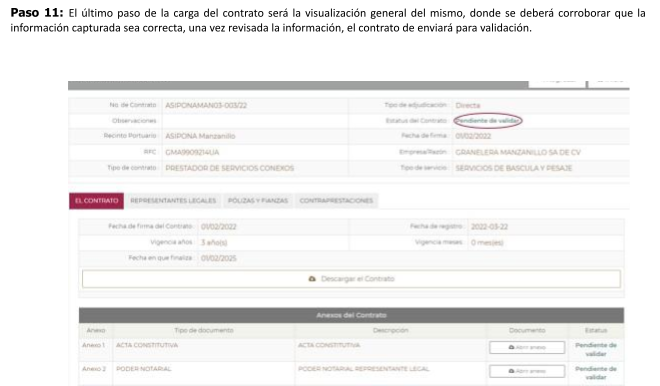This screenshot has height=386, width=660.
Task: Click ACTA CONSTITUTIVA in Tipo de documento column
Action: click(x=147, y=345)
